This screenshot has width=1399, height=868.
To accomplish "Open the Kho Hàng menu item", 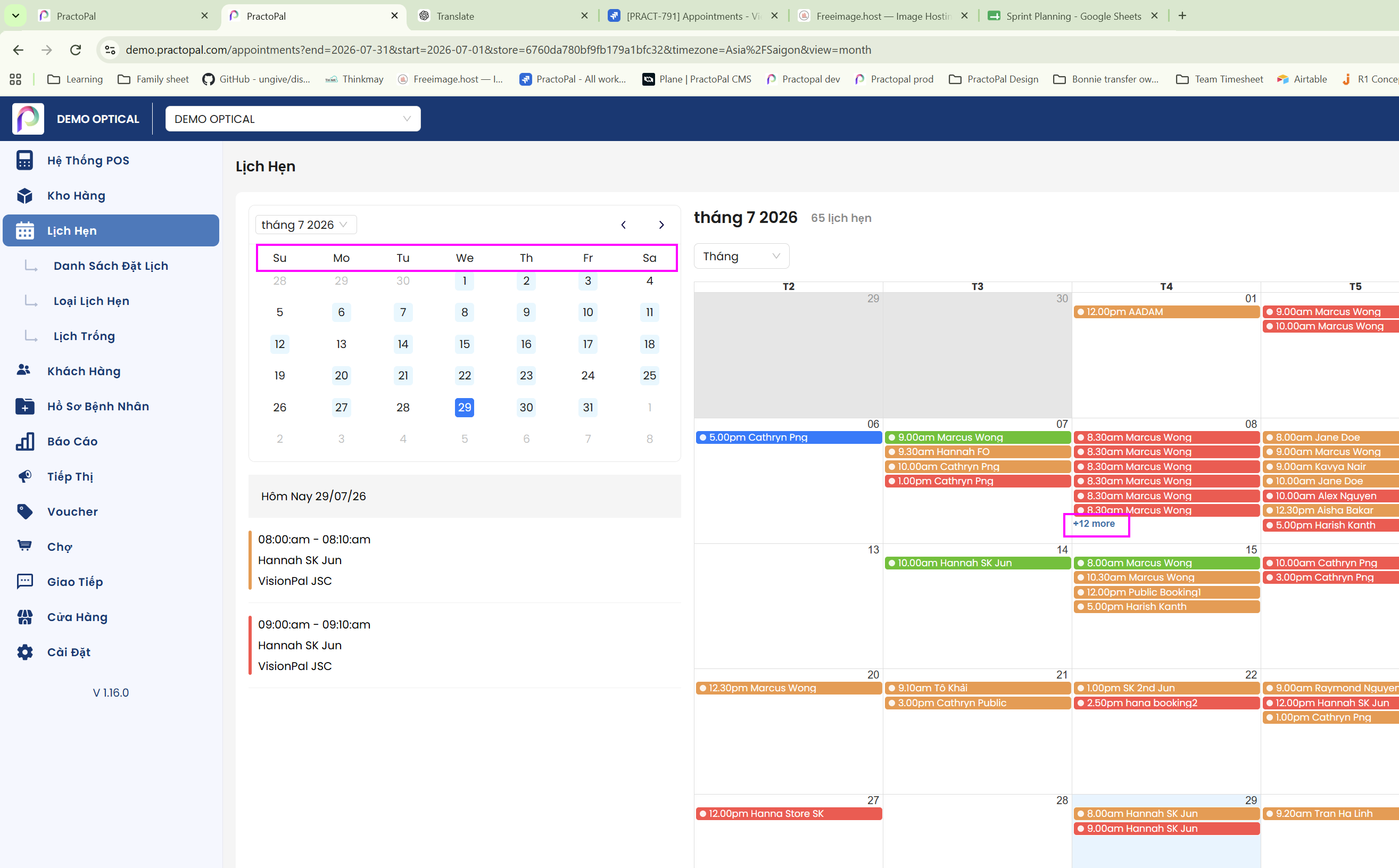I will click(x=111, y=196).
